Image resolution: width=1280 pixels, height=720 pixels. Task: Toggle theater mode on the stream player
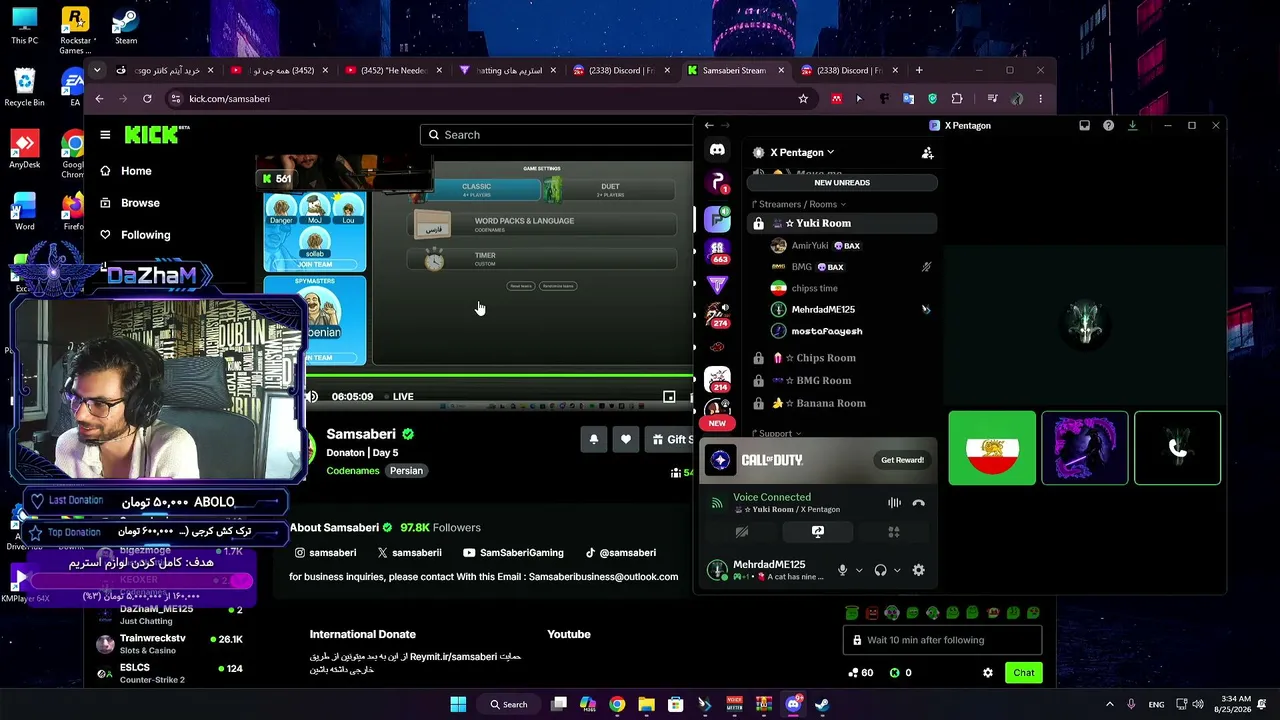[669, 397]
